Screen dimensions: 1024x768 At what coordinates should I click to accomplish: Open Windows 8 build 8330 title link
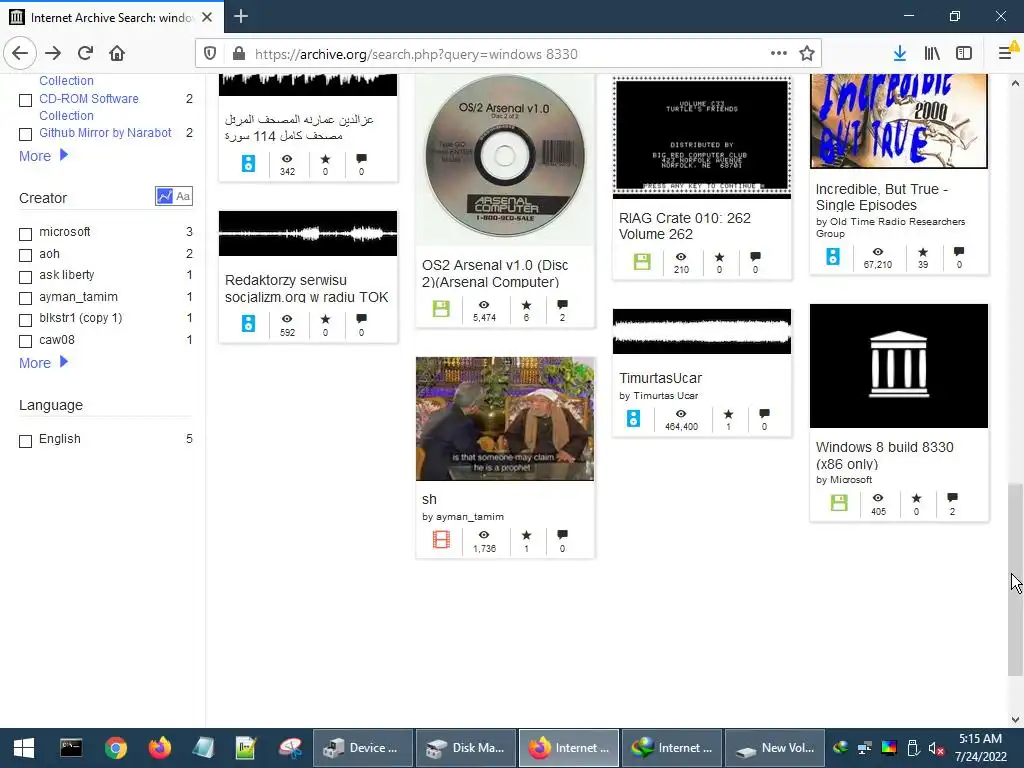coord(884,455)
